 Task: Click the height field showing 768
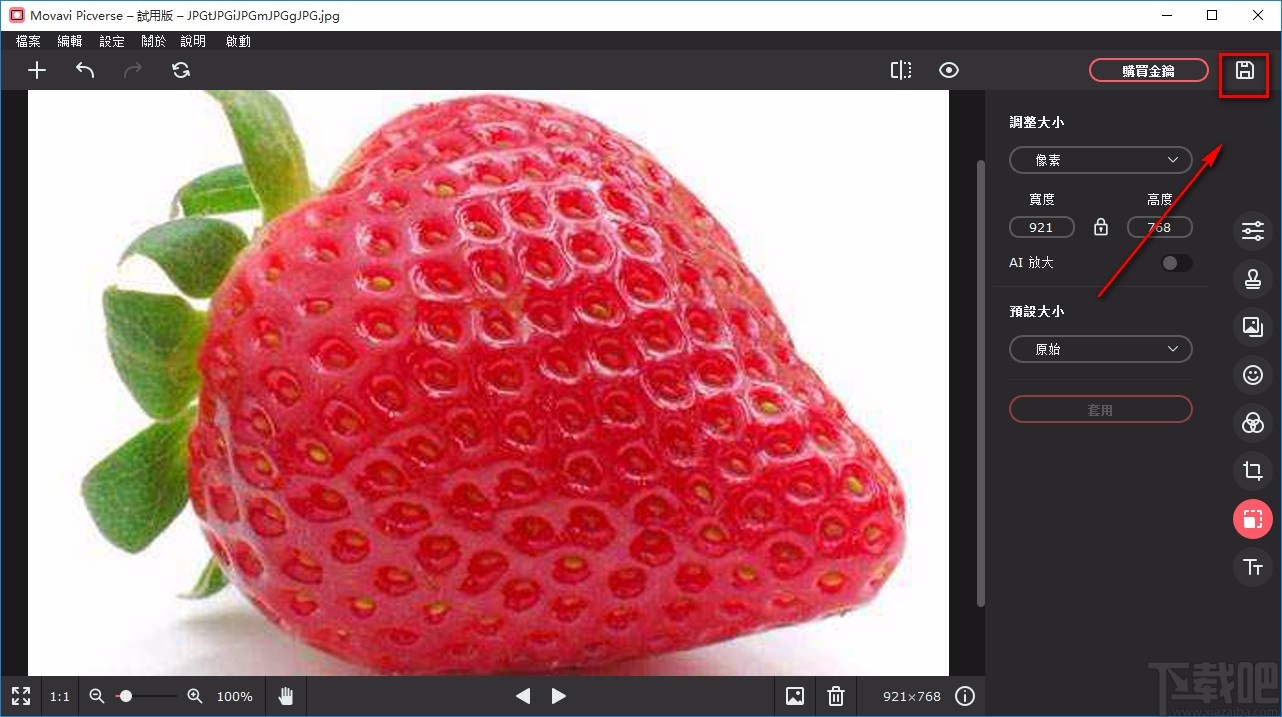point(1160,227)
